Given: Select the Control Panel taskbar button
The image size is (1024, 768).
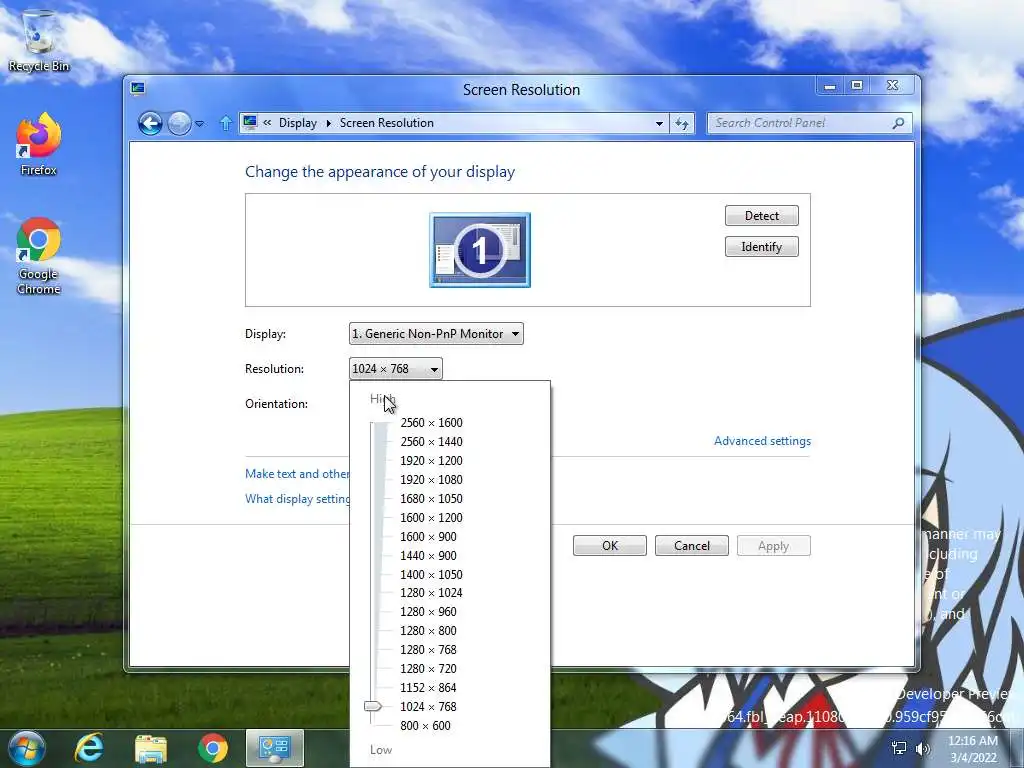Looking at the screenshot, I should [x=274, y=748].
